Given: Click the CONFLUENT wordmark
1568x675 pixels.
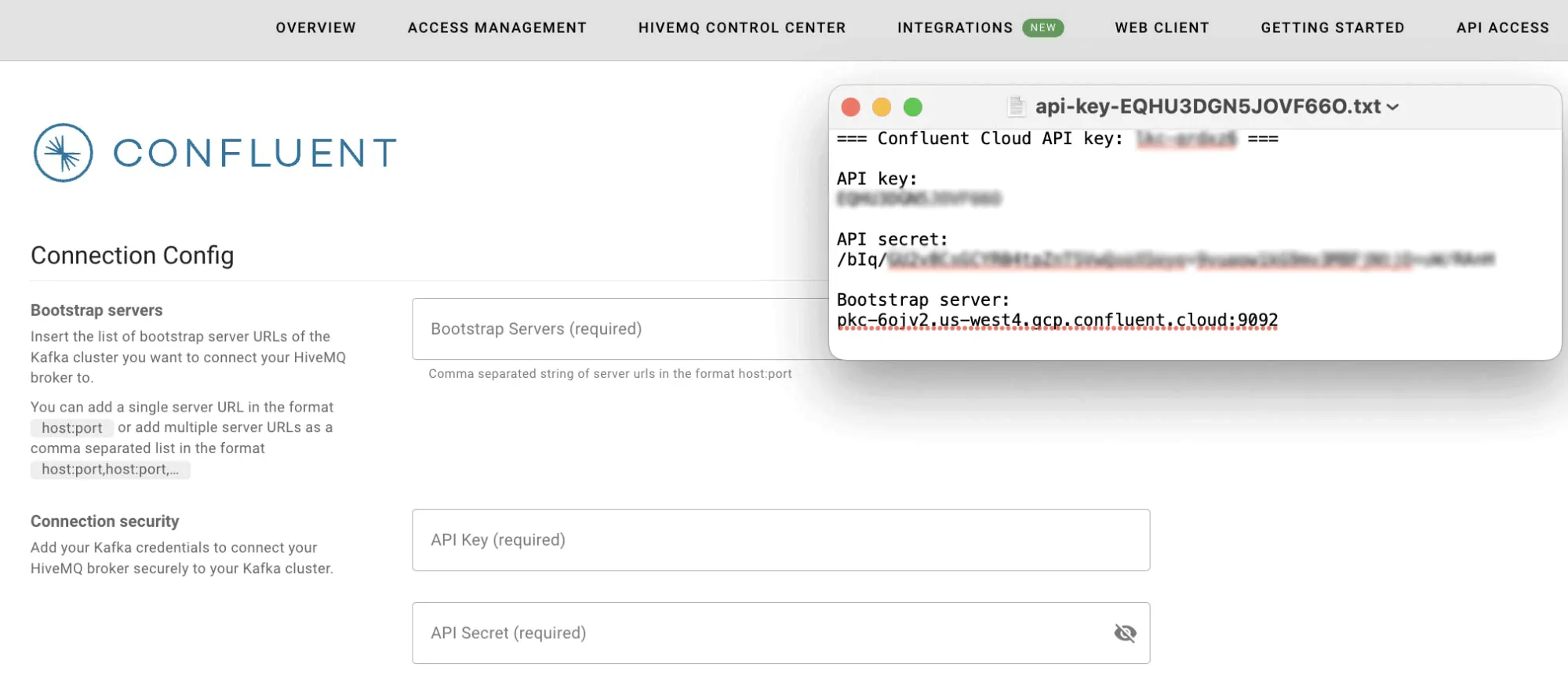Looking at the screenshot, I should tap(256, 153).
